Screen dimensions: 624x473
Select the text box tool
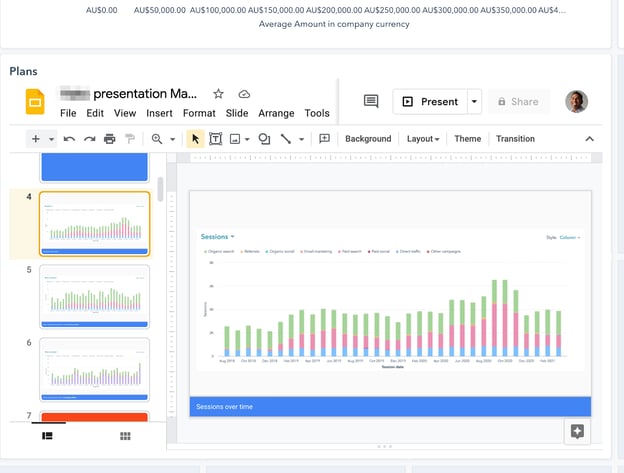click(x=215, y=139)
